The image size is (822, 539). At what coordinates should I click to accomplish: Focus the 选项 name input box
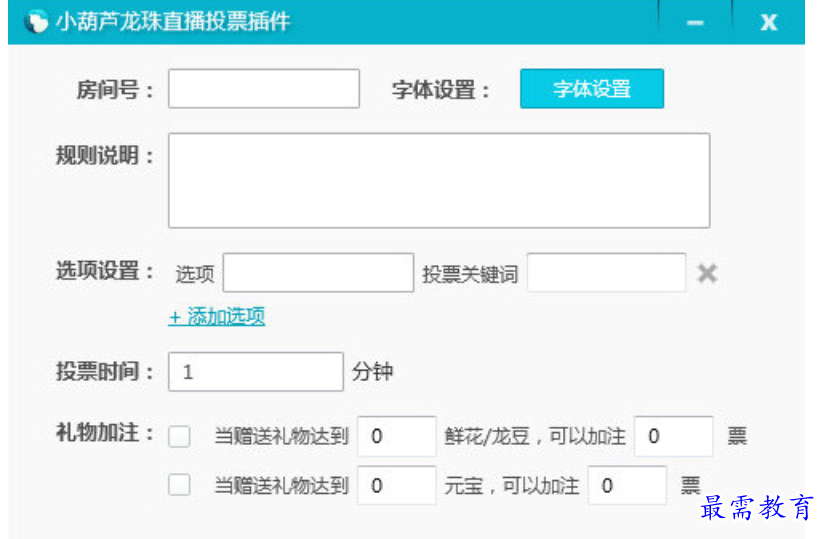(318, 273)
